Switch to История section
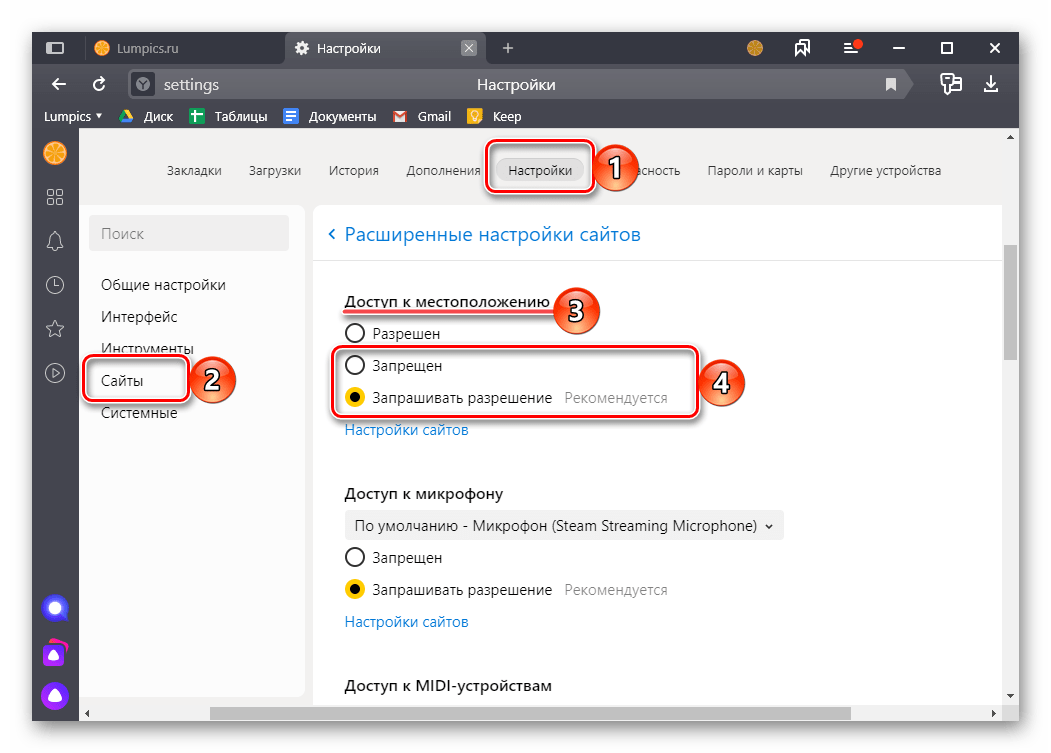The image size is (1051, 753). point(354,171)
